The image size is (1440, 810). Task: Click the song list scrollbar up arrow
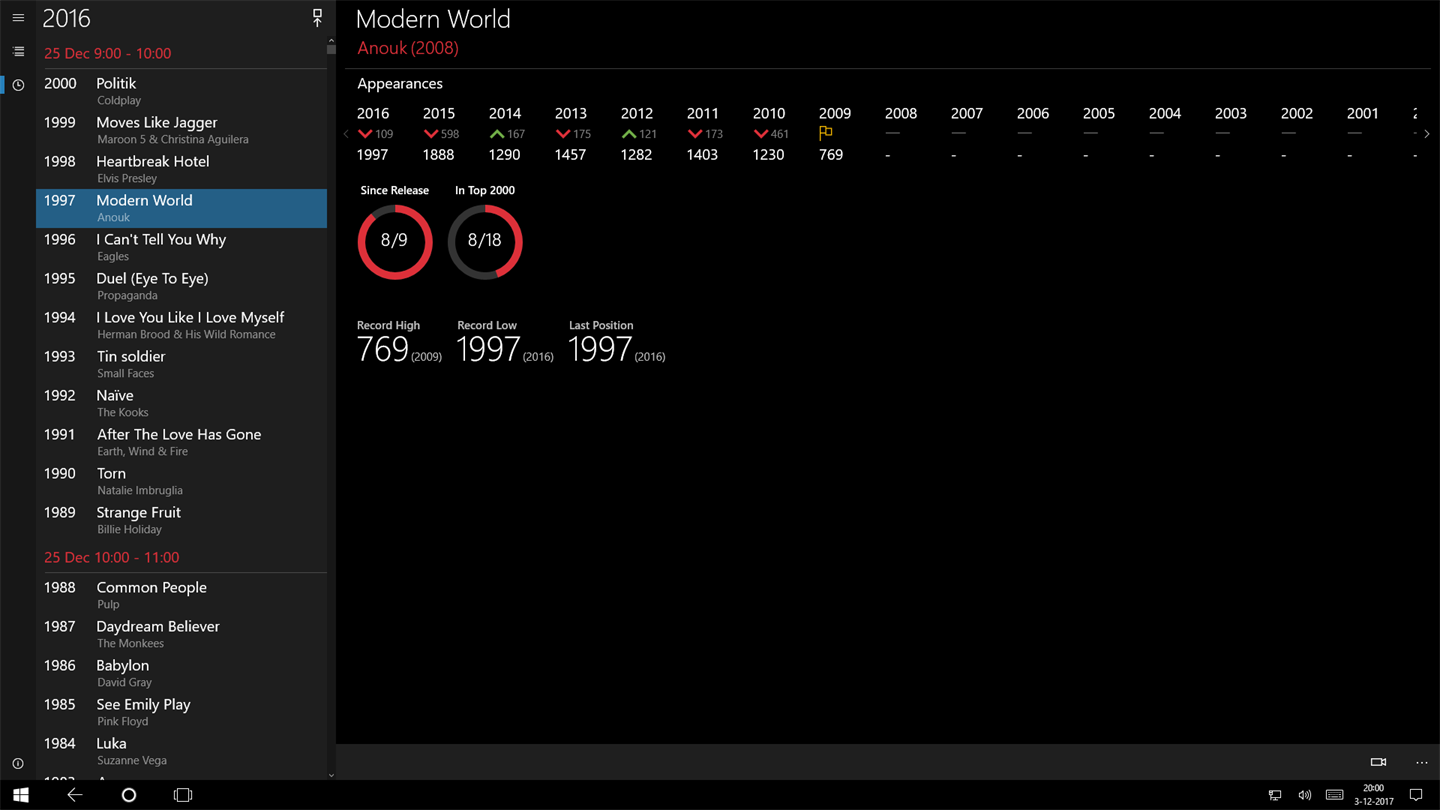click(331, 41)
